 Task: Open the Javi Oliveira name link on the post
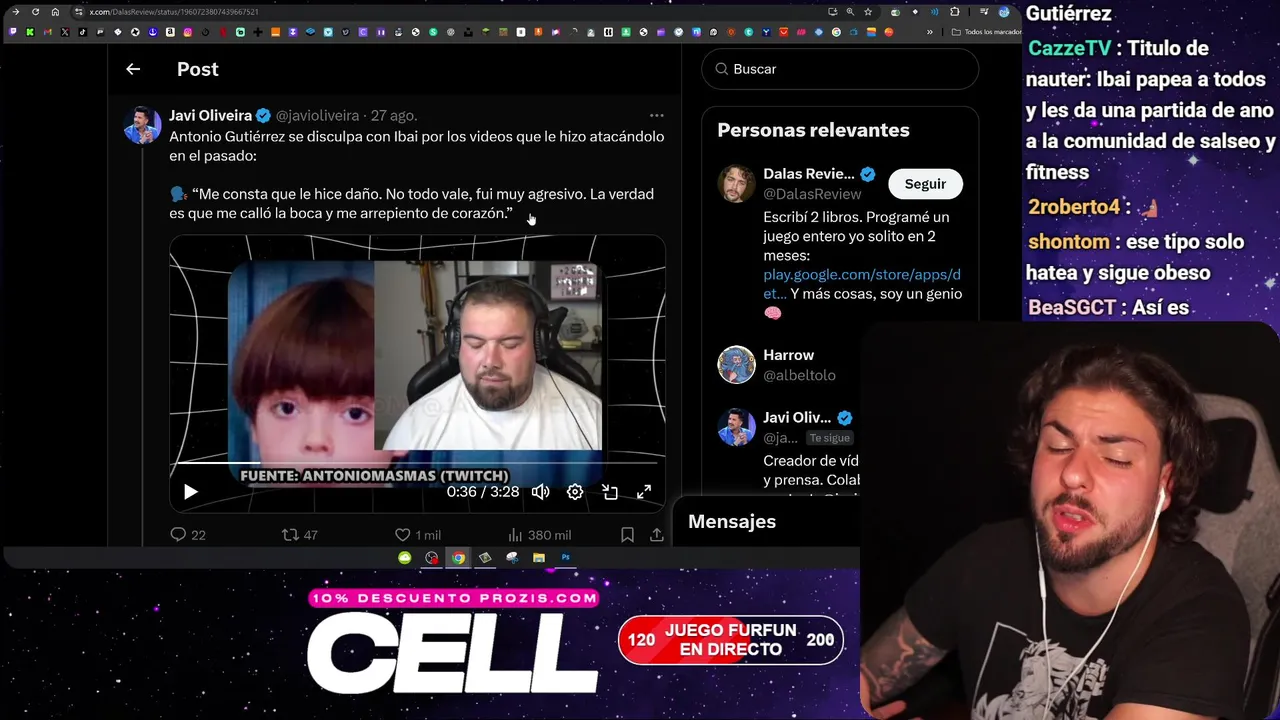pyautogui.click(x=210, y=116)
